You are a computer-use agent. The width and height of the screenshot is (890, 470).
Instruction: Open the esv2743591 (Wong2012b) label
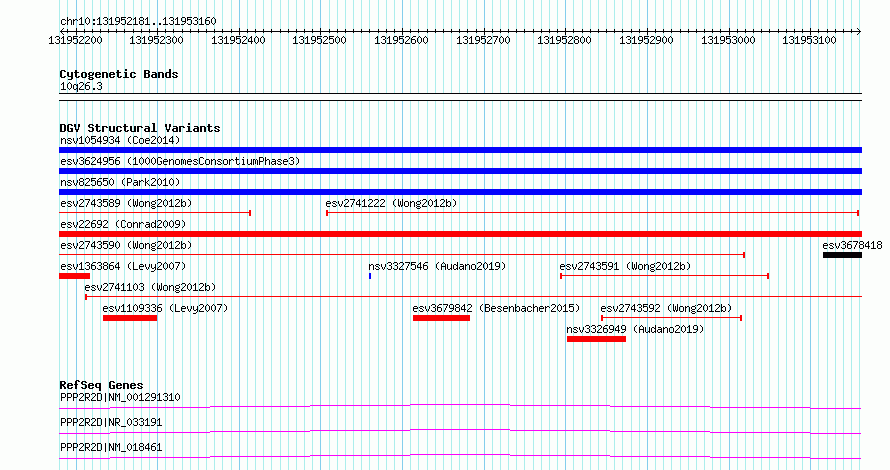click(625, 266)
